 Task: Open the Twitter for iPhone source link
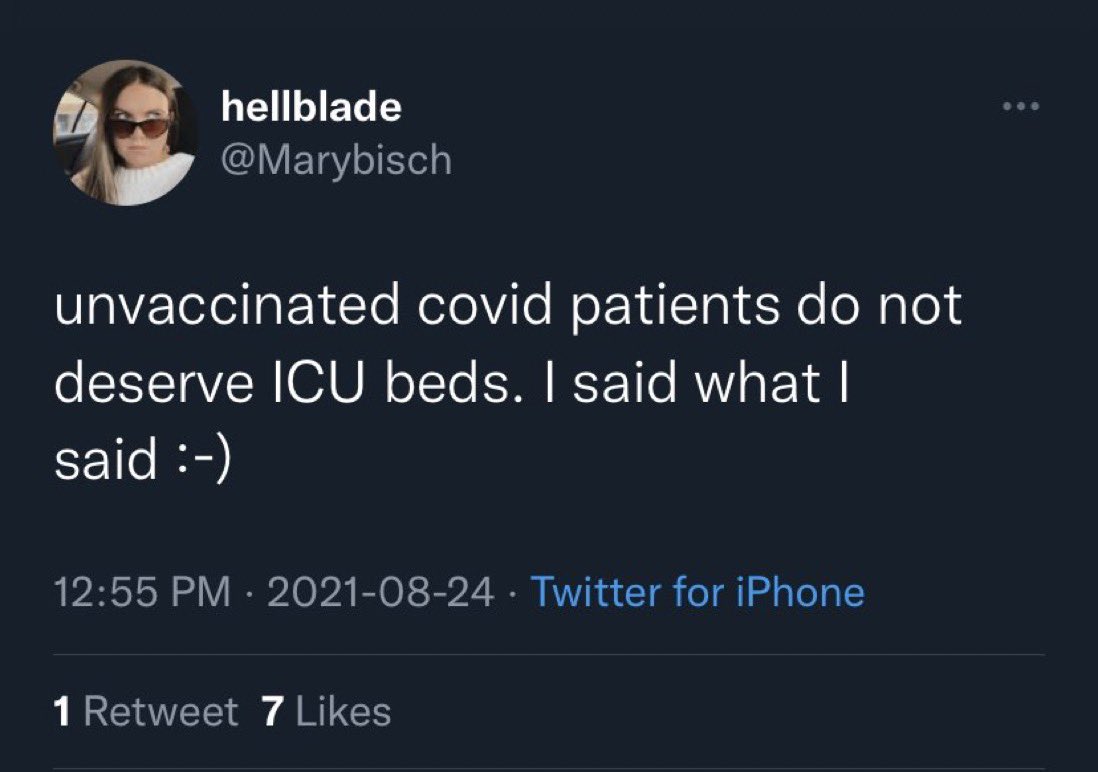[697, 591]
